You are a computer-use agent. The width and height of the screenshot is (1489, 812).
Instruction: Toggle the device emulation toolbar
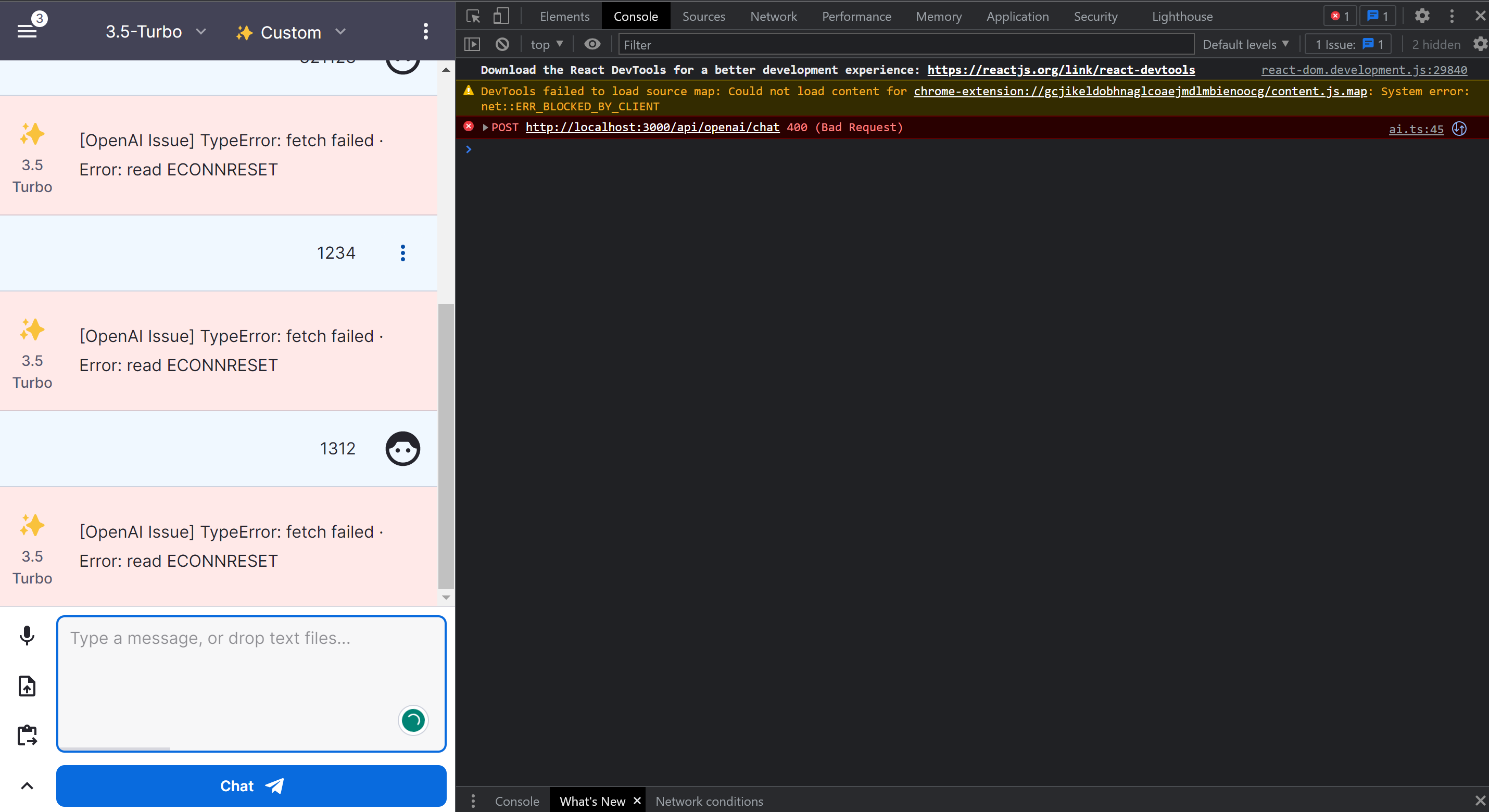coord(500,16)
